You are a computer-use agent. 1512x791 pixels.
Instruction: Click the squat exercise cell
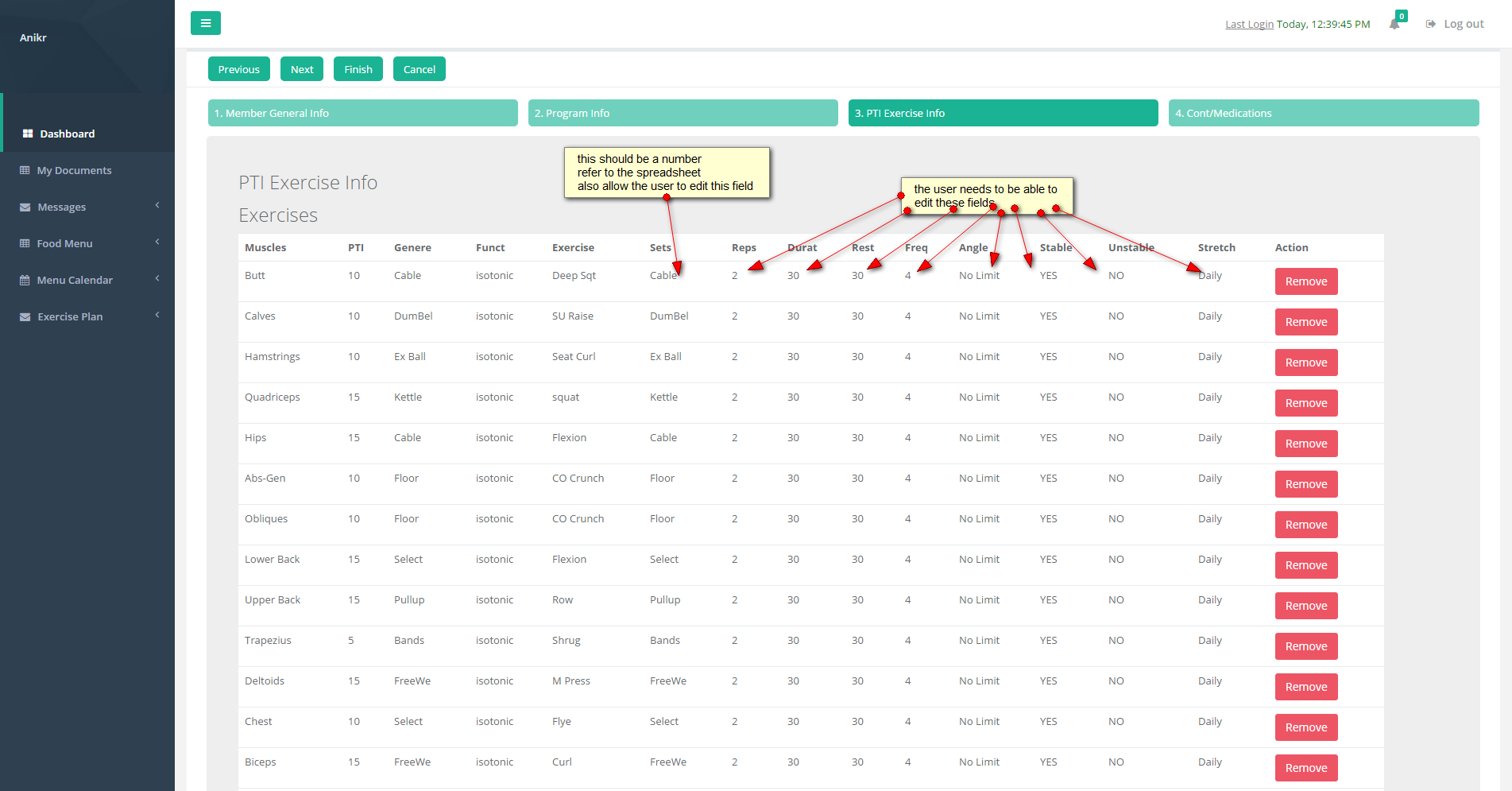point(566,397)
